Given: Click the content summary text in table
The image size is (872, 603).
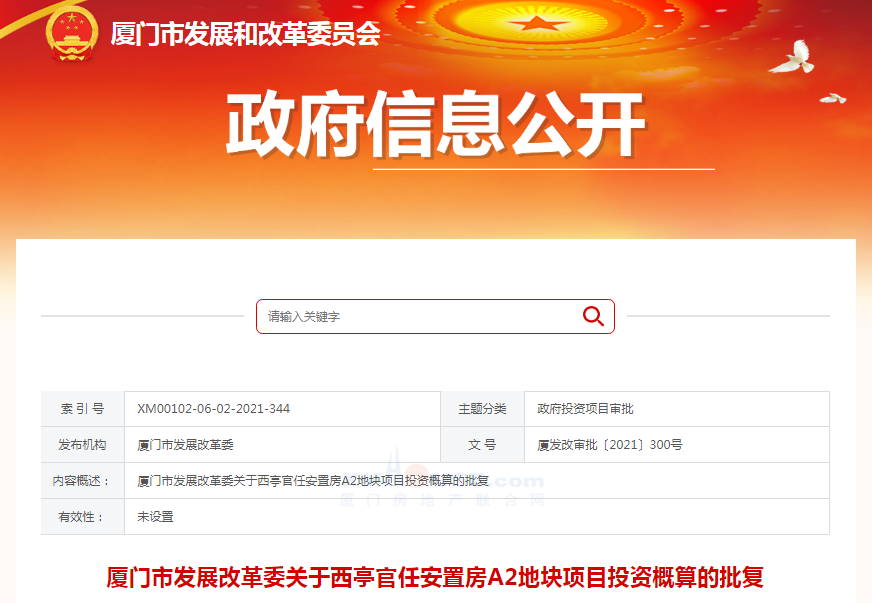Looking at the screenshot, I should pos(313,481).
